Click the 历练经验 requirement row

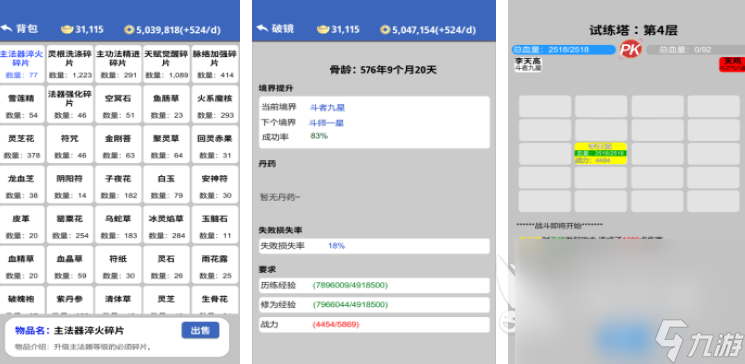[x=374, y=285]
